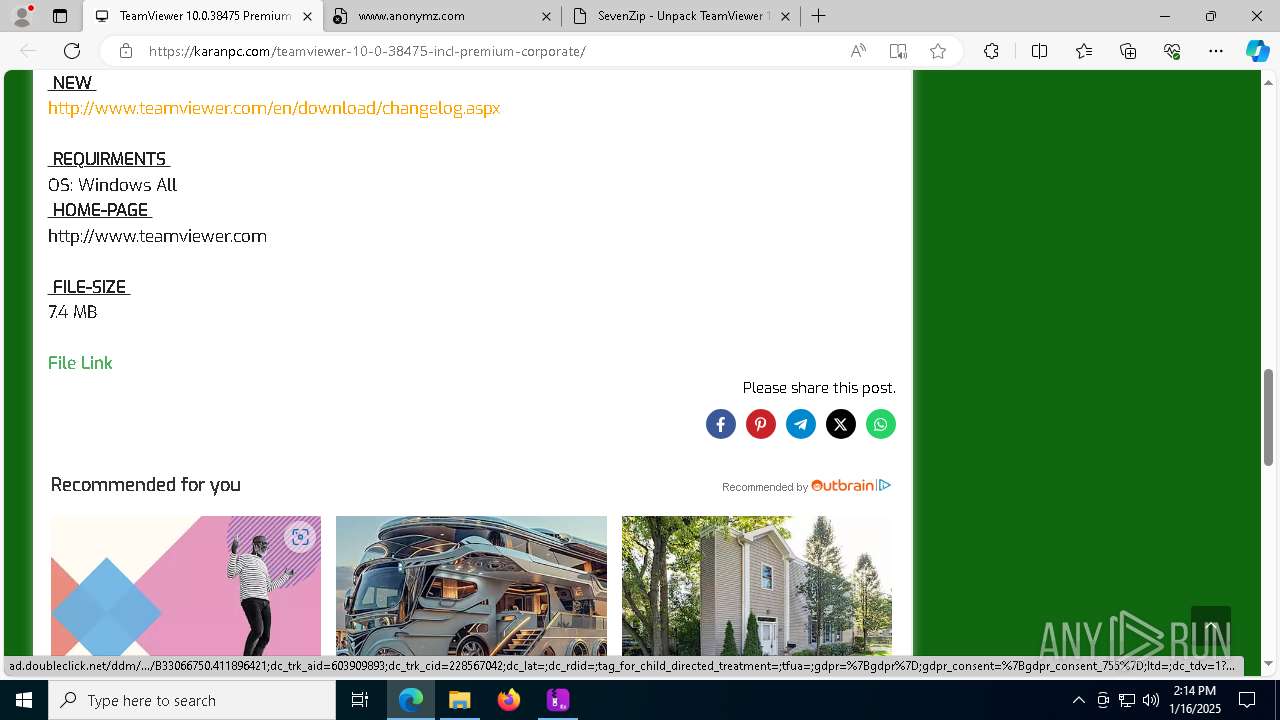Switch to the SevenZip Unpack TeamViewer tab
Image resolution: width=1280 pixels, height=720 pixels.
[x=680, y=16]
